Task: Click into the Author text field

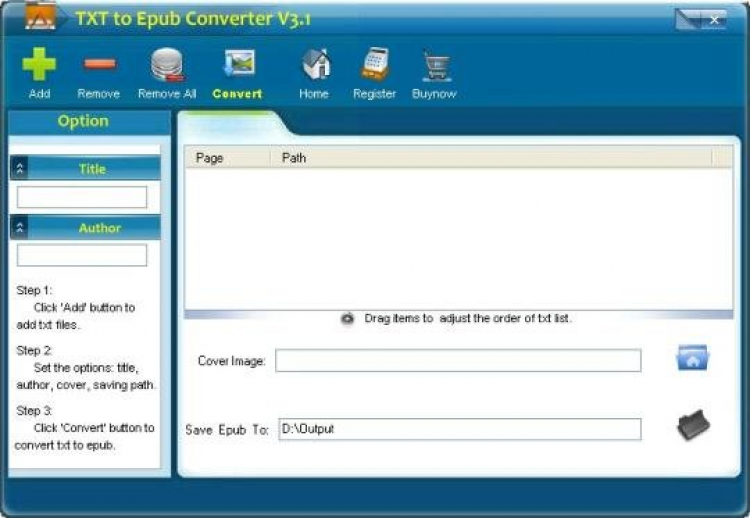Action: pos(82,255)
